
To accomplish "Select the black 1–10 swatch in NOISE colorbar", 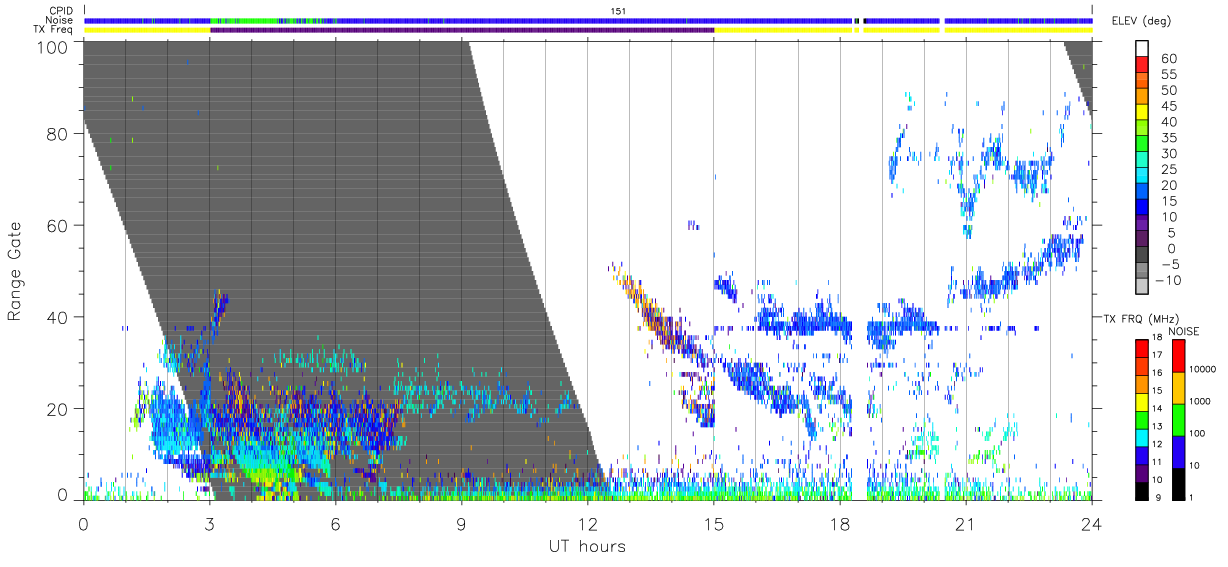I will [x=1179, y=482].
